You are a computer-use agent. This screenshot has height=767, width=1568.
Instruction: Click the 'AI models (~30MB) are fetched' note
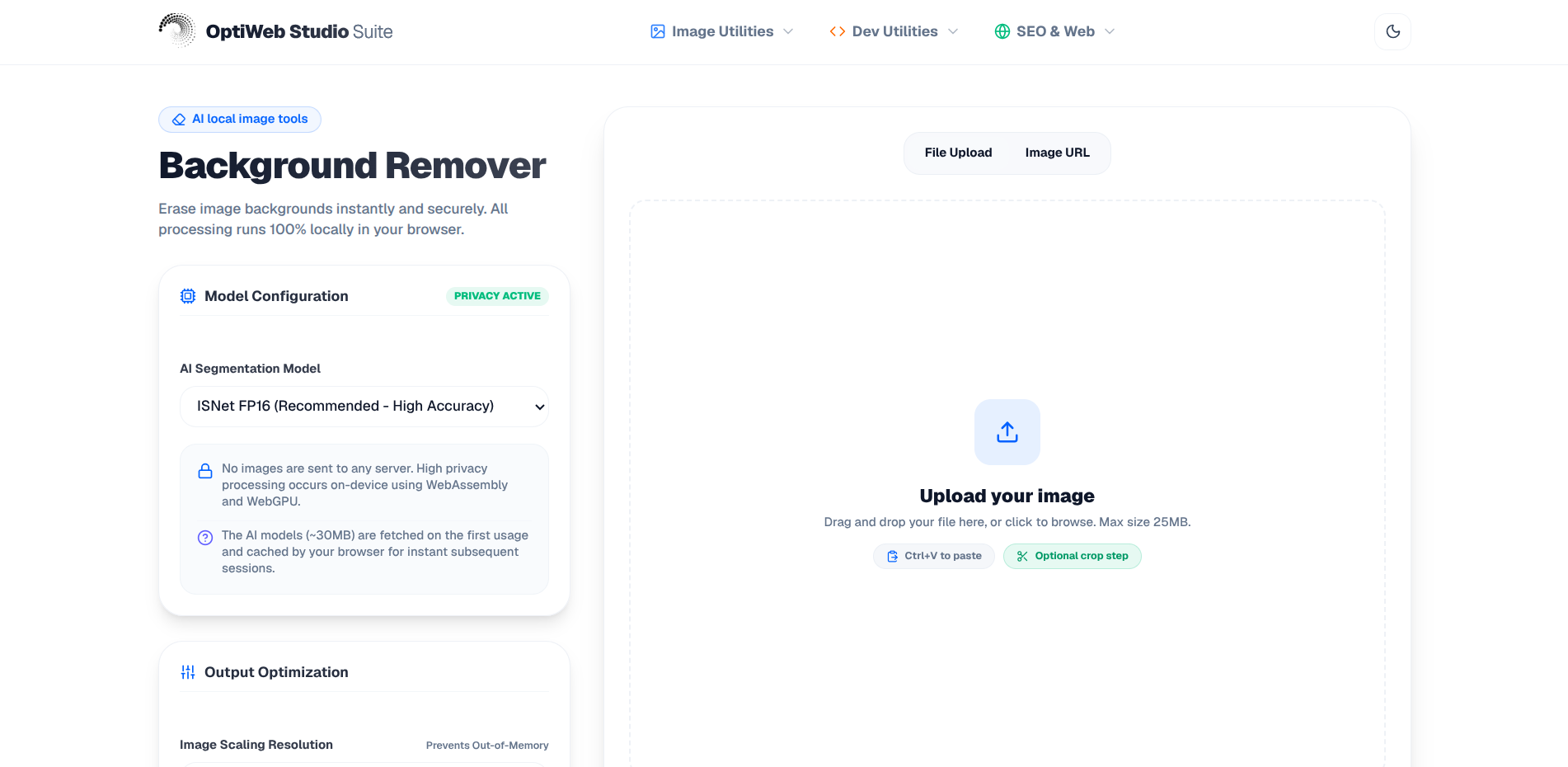pos(375,552)
